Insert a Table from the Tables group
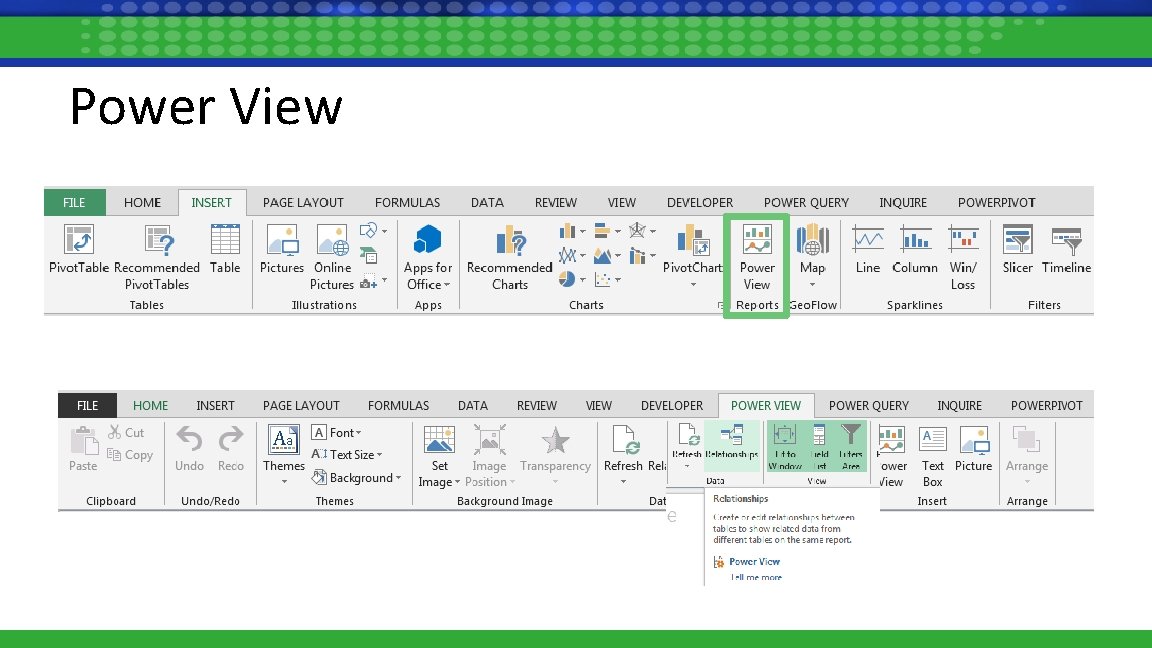Image resolution: width=1152 pixels, height=648 pixels. point(225,250)
